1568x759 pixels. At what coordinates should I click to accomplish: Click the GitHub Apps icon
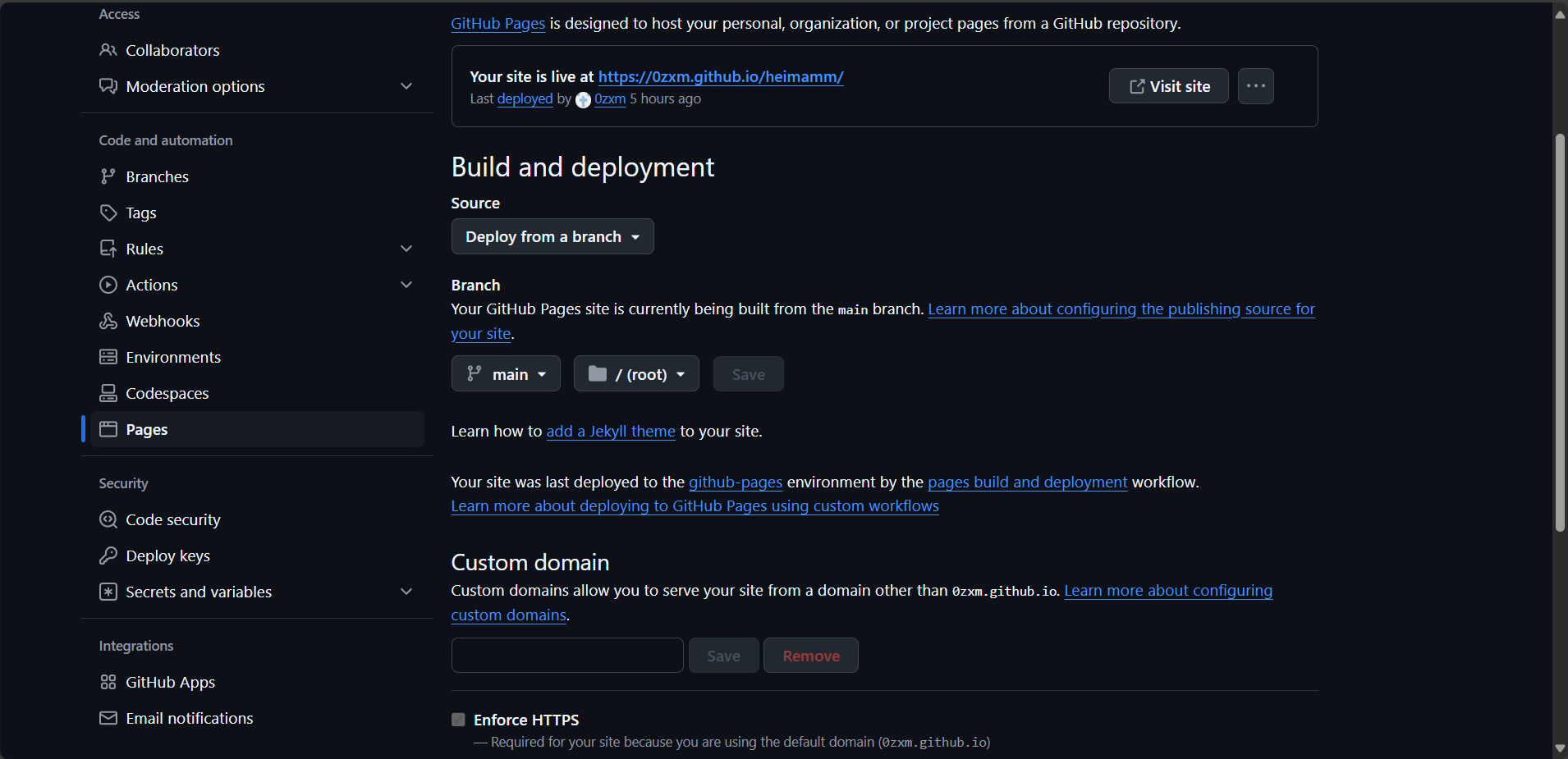pos(108,682)
